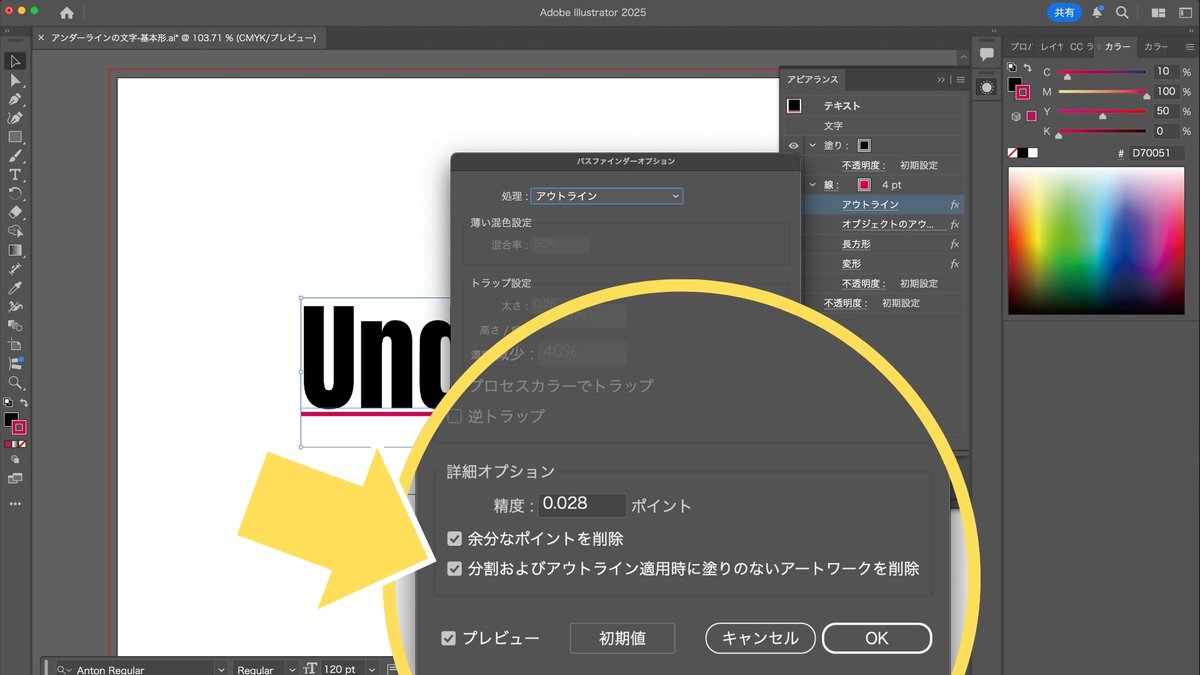The height and width of the screenshot is (675, 1200).
Task: Select the Pen tool
Action: pos(15,99)
